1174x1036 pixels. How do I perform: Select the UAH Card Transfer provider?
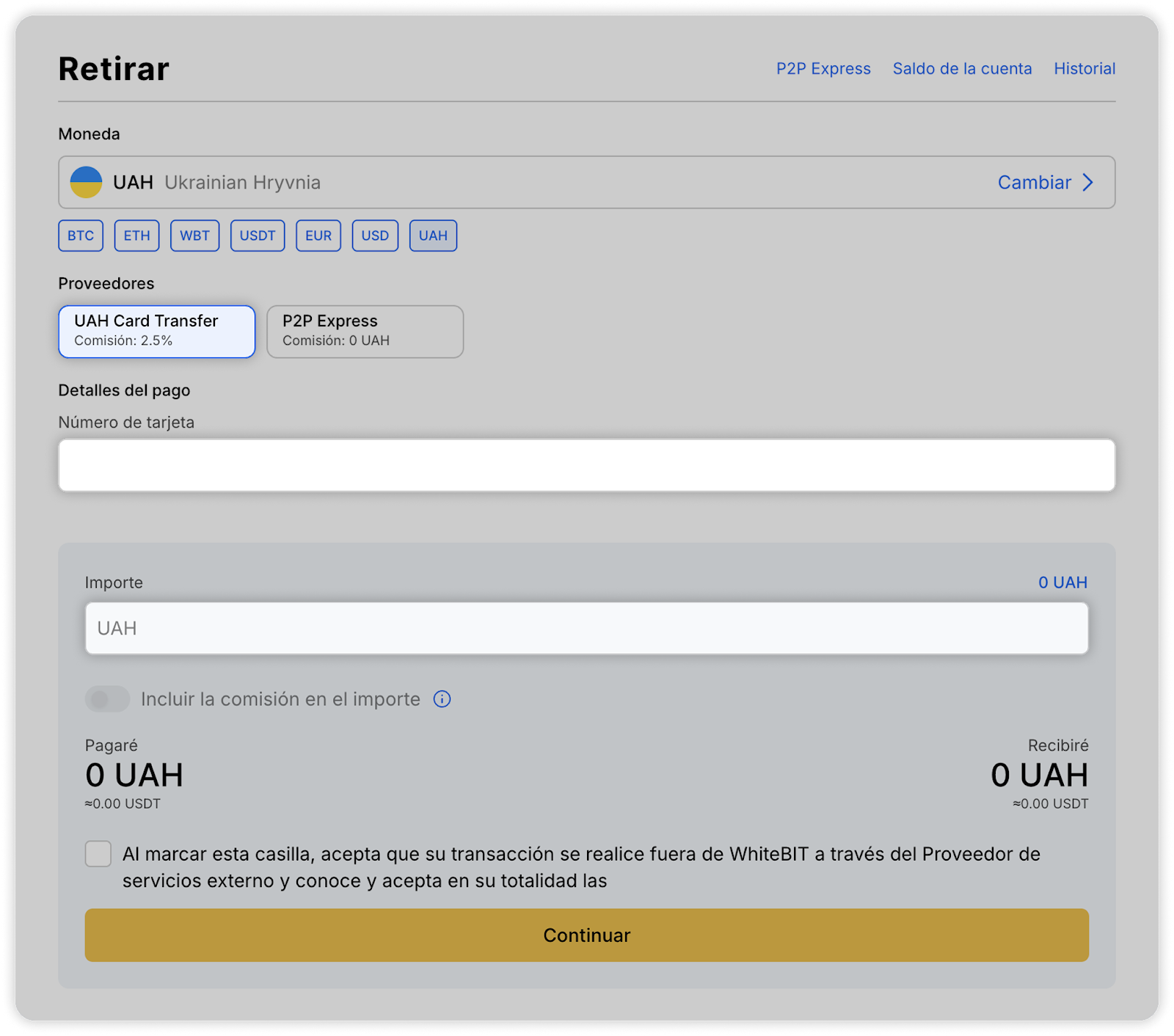(157, 332)
